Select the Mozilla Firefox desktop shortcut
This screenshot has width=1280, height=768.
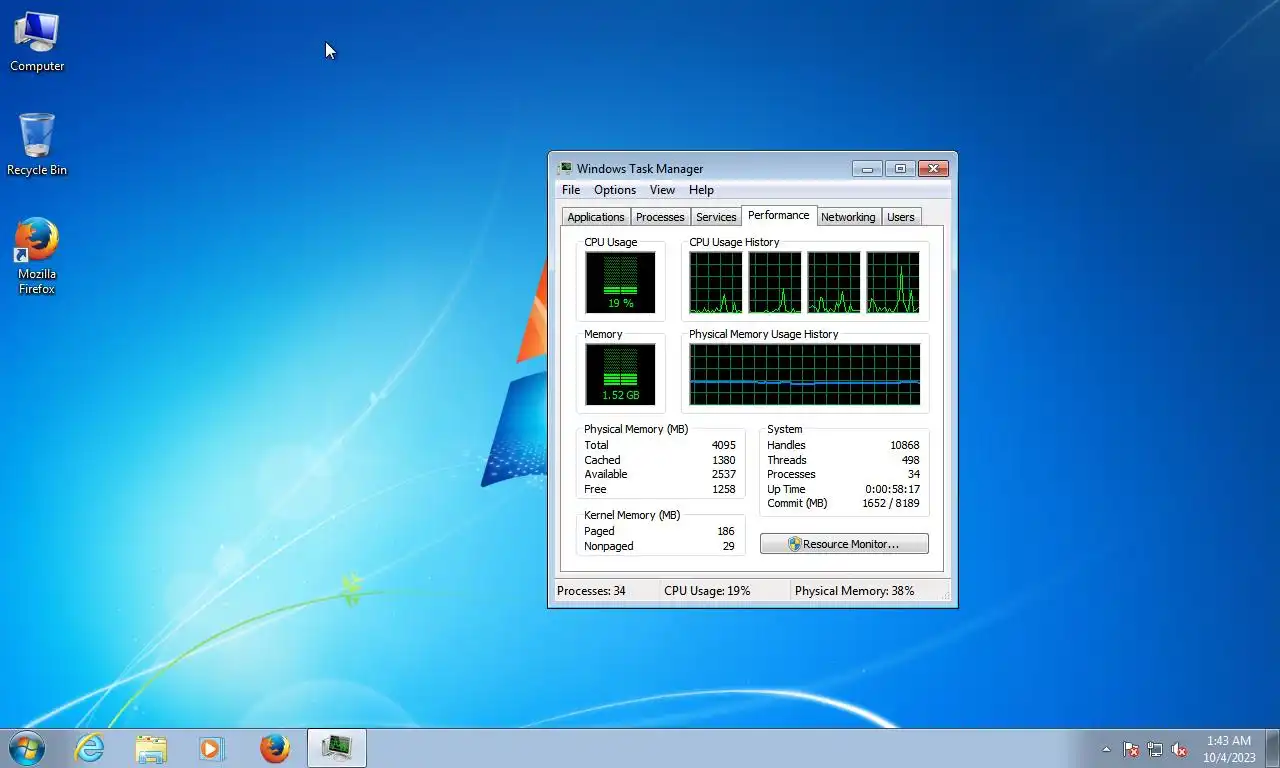pos(37,256)
